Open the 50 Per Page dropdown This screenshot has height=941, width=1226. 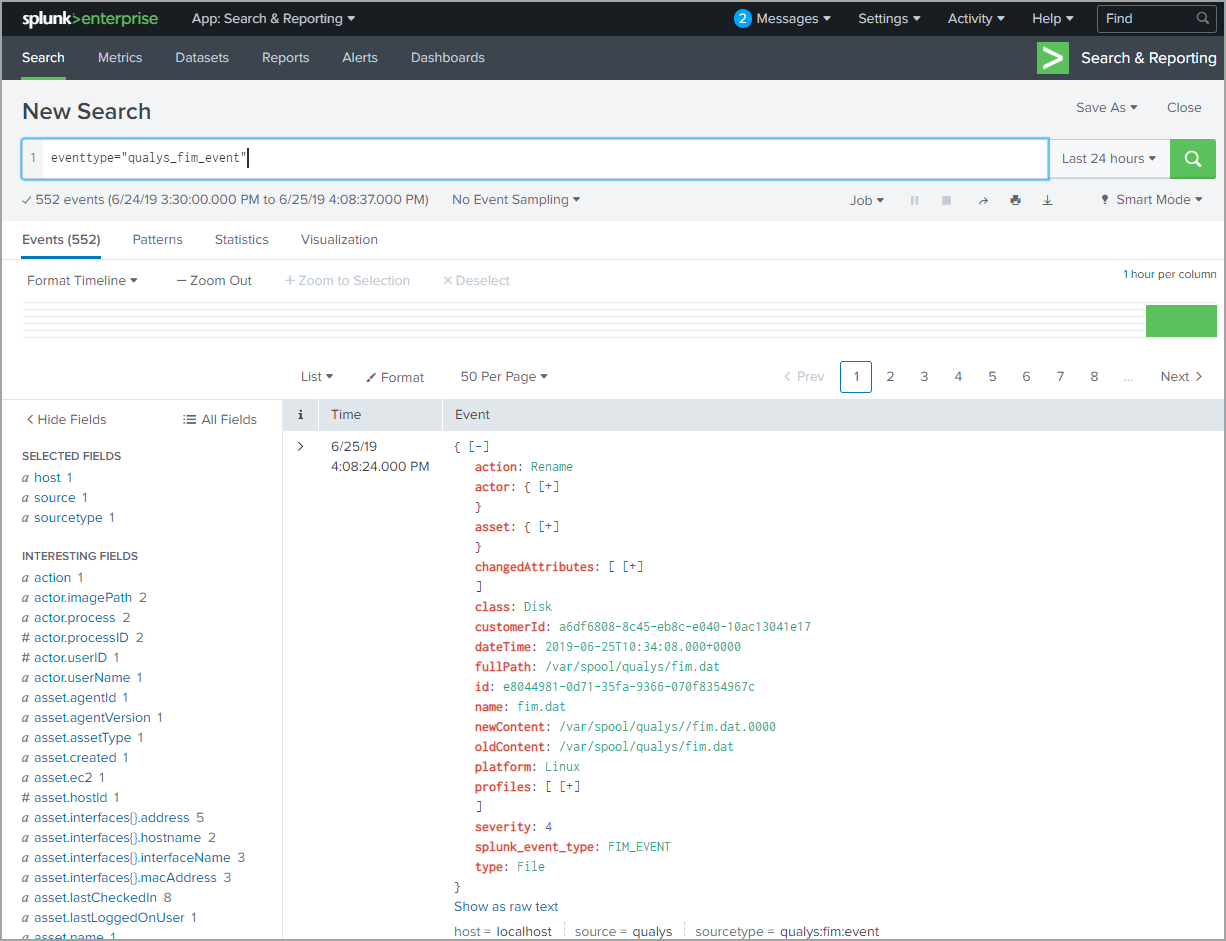coord(504,377)
